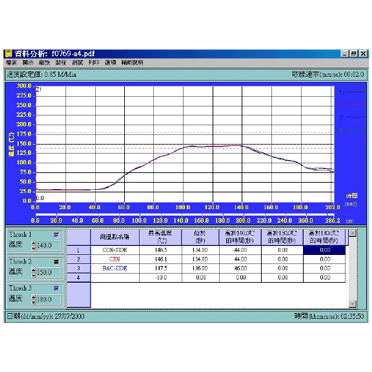Click the highlighted 0.00 cell in row 1
Viewport: 372px width, 372px height.
pos(324,250)
